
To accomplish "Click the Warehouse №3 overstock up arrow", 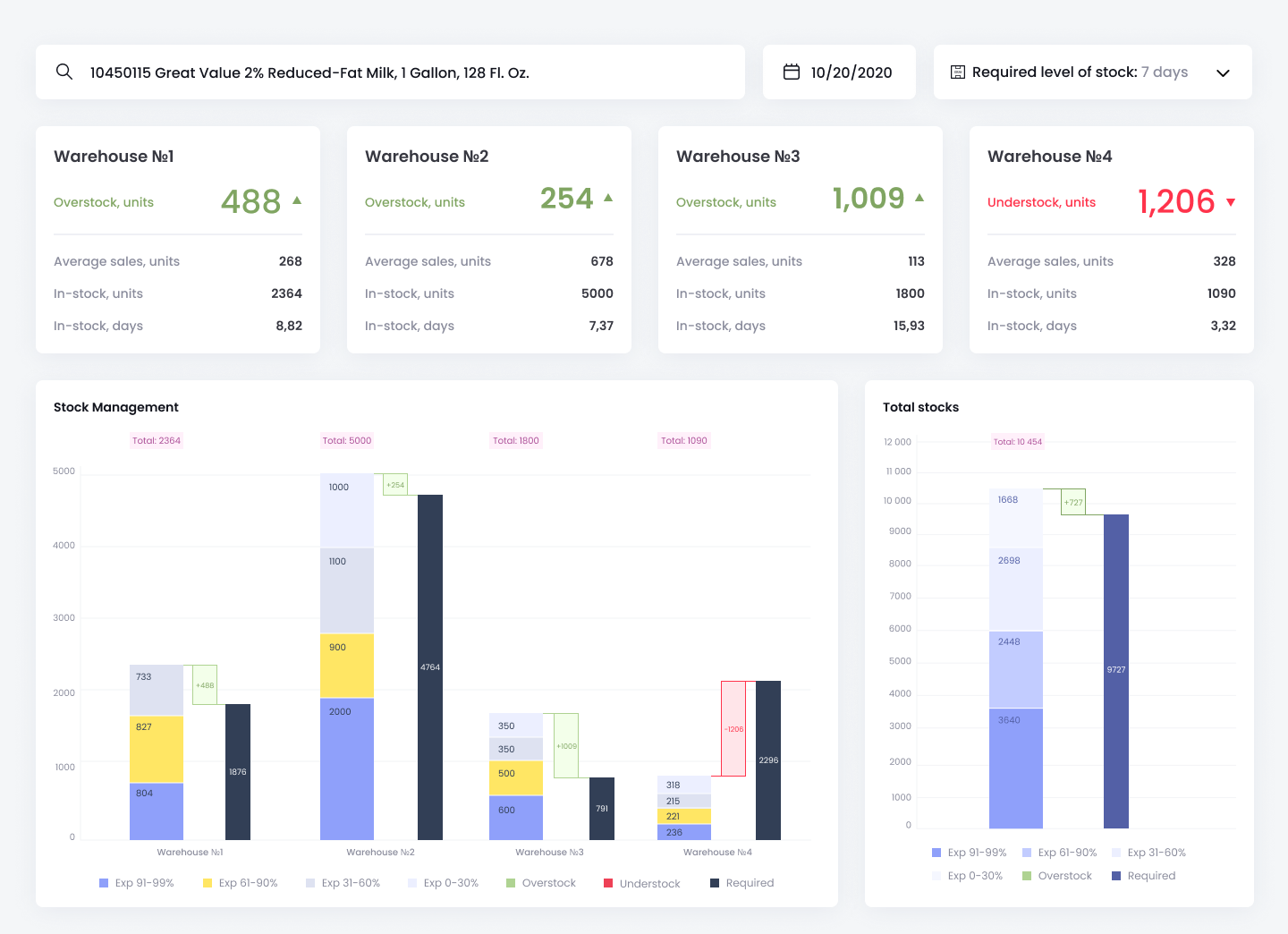I will point(919,198).
